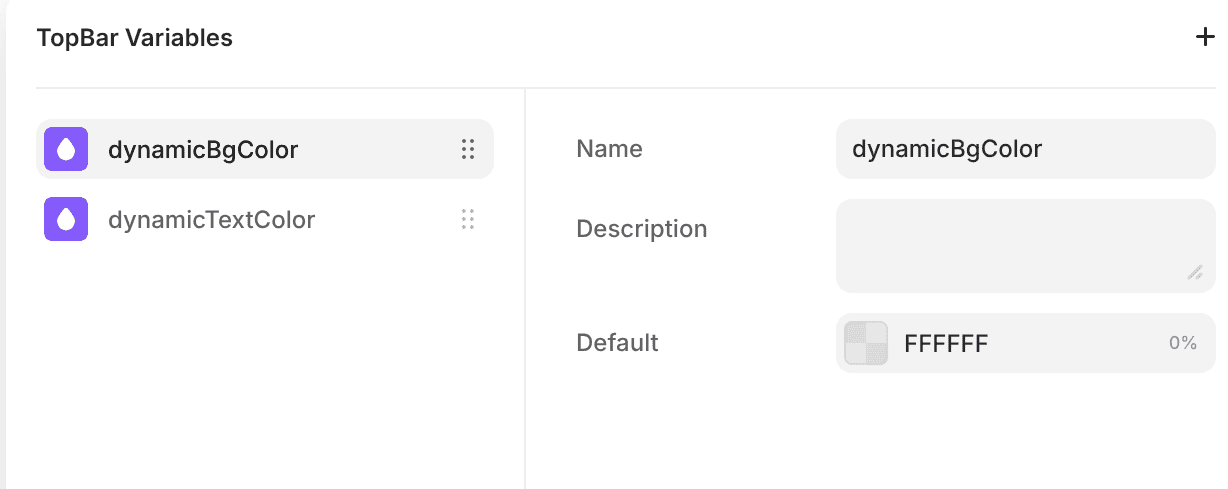Click the Description box resize grip
Image resolution: width=1228 pixels, height=489 pixels.
[x=1195, y=272]
